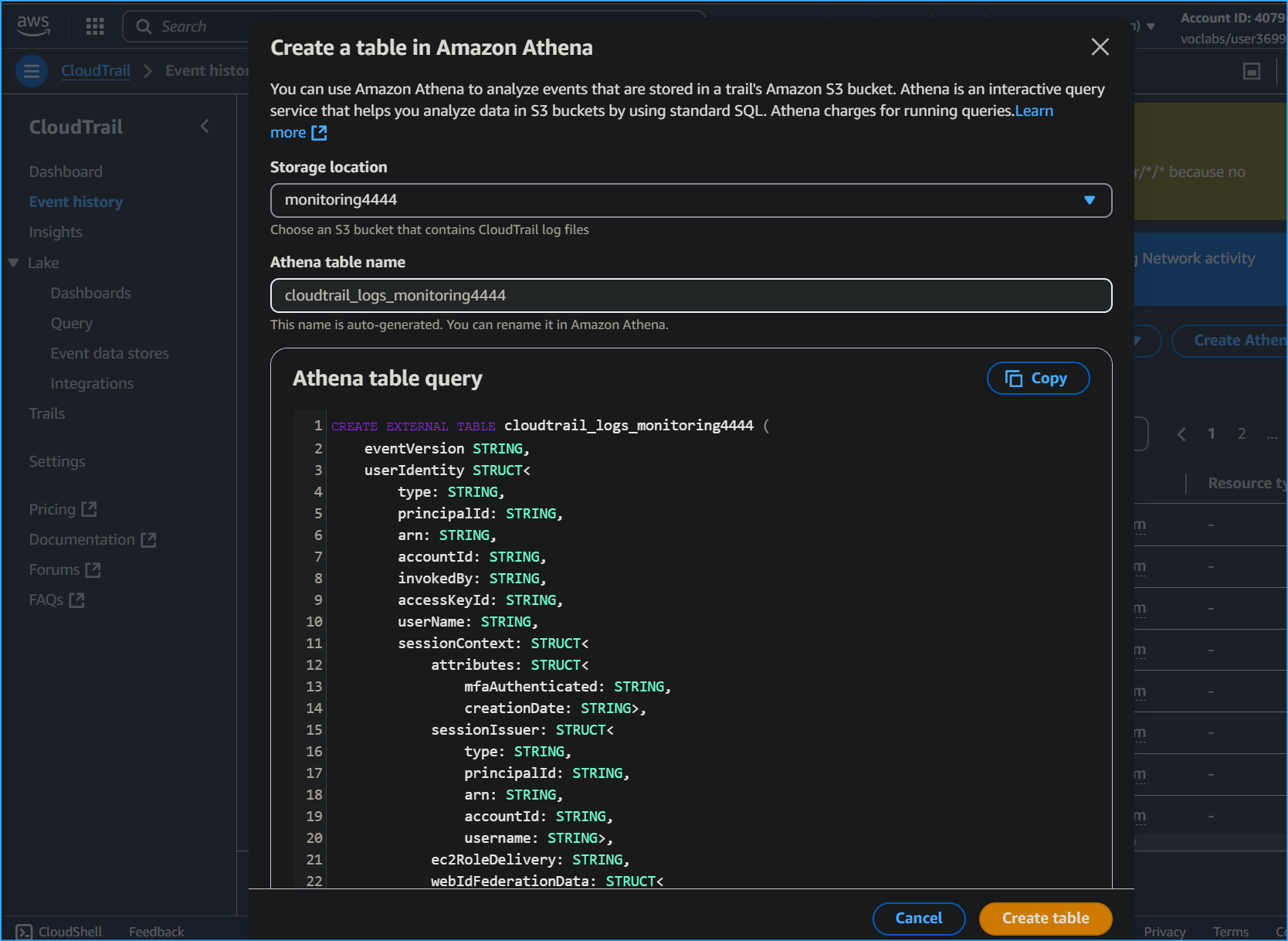Click the search magnifier icon
Screen dimensions: 1288x941
(x=143, y=25)
